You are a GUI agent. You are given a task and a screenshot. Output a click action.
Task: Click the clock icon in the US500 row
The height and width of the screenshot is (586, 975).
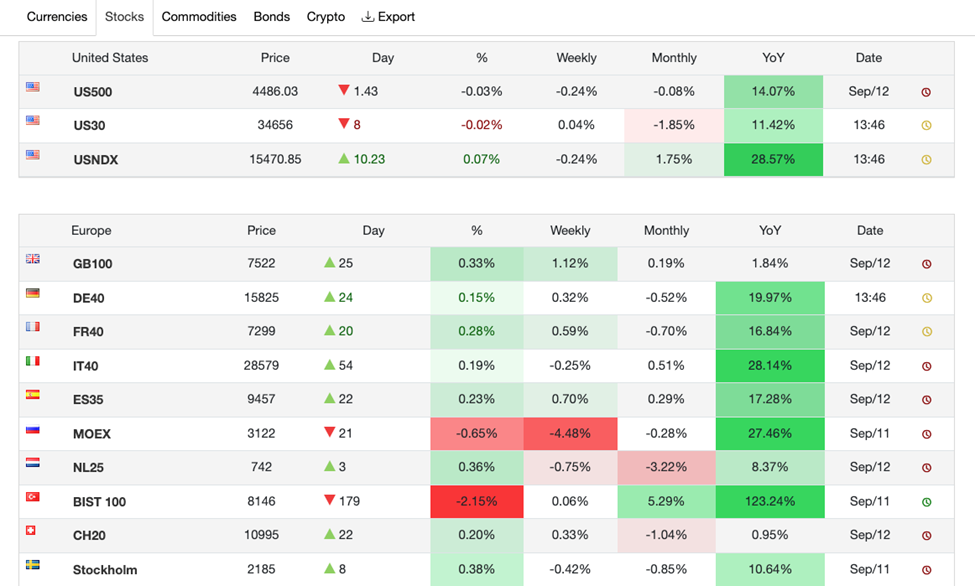[x=926, y=92]
